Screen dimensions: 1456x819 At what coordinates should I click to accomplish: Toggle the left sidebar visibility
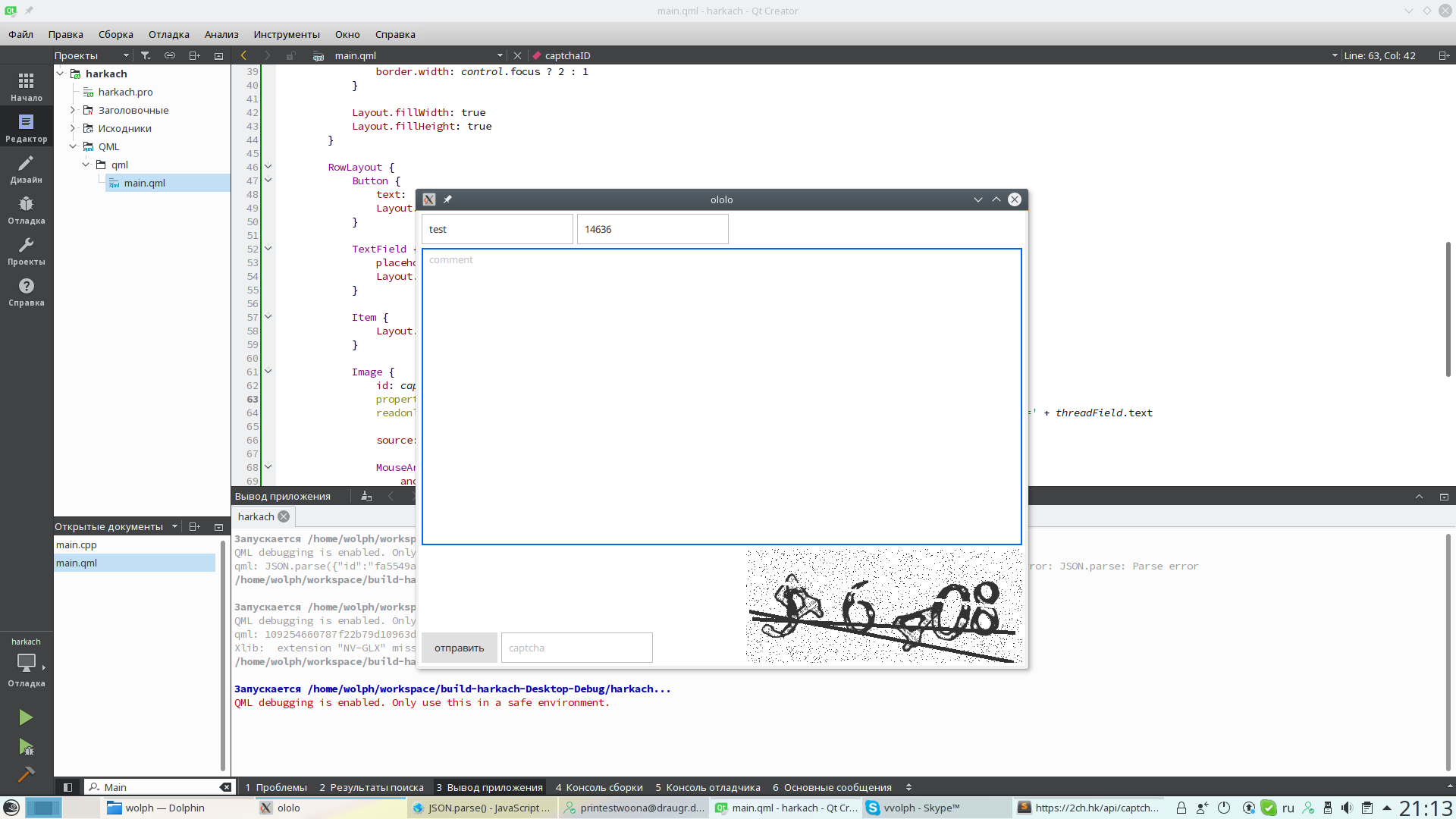(x=67, y=787)
